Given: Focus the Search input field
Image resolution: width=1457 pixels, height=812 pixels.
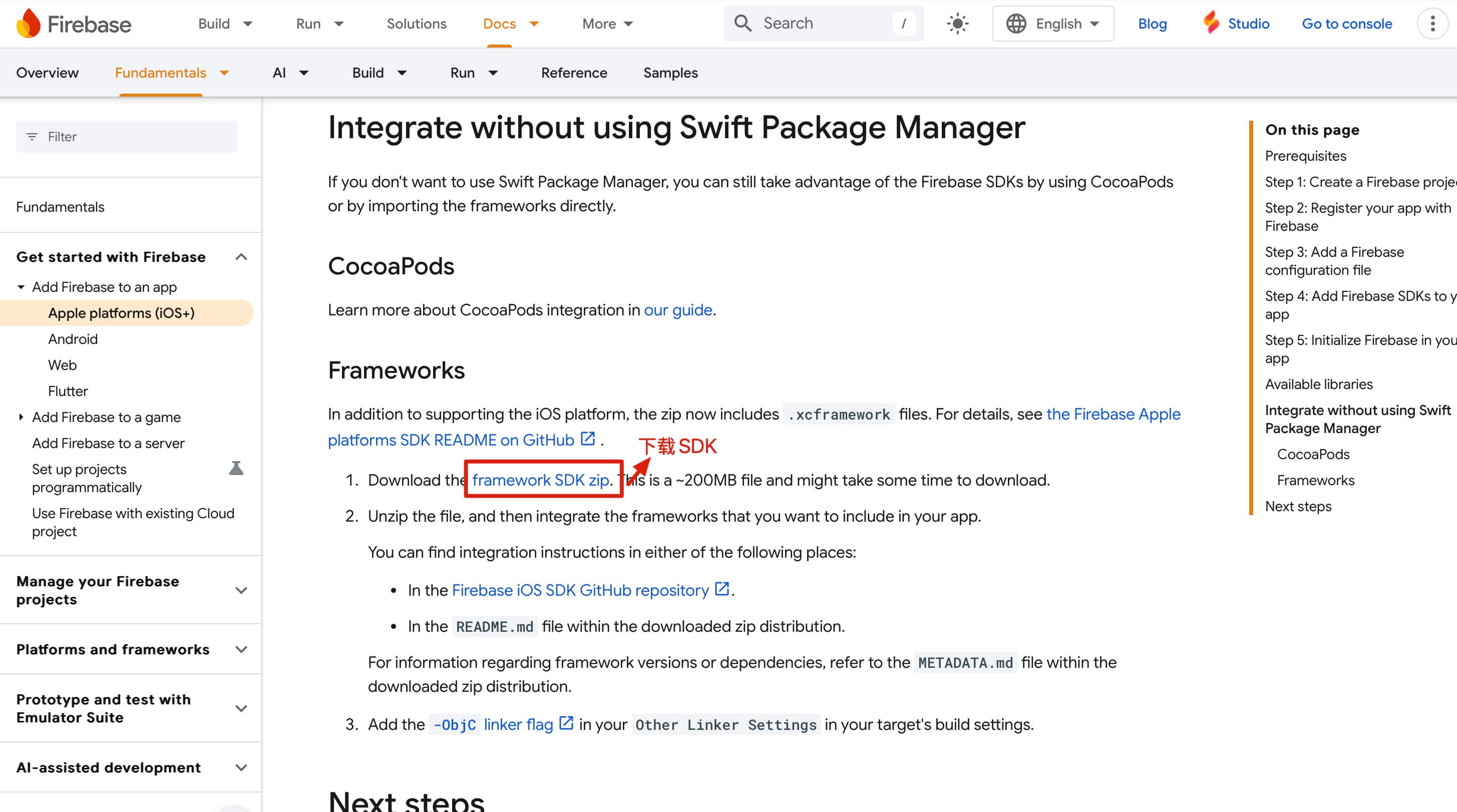Looking at the screenshot, I should [824, 23].
